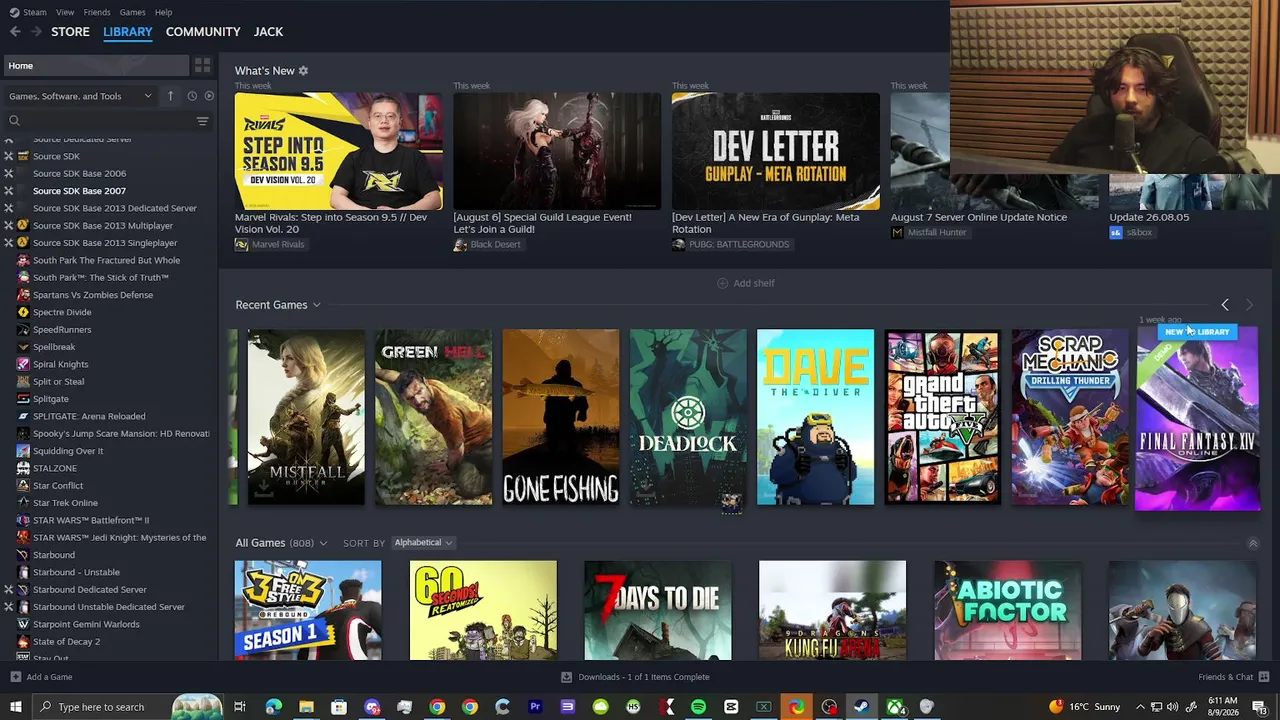Expand the Recent Games shelf dropdown

click(316, 305)
